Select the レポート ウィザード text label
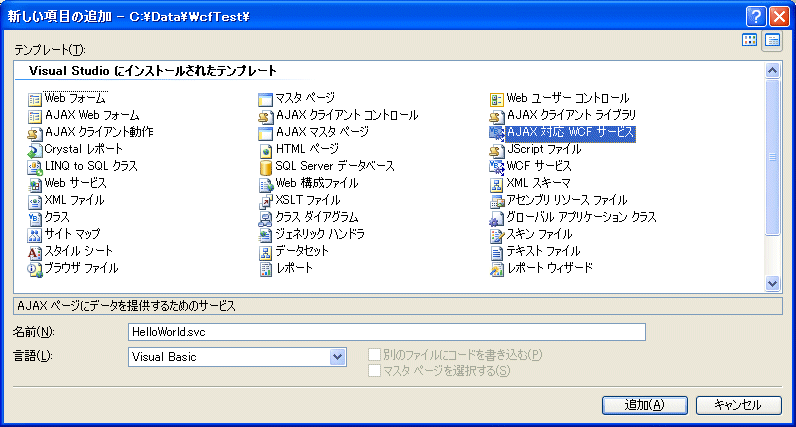 pyautogui.click(x=550, y=268)
